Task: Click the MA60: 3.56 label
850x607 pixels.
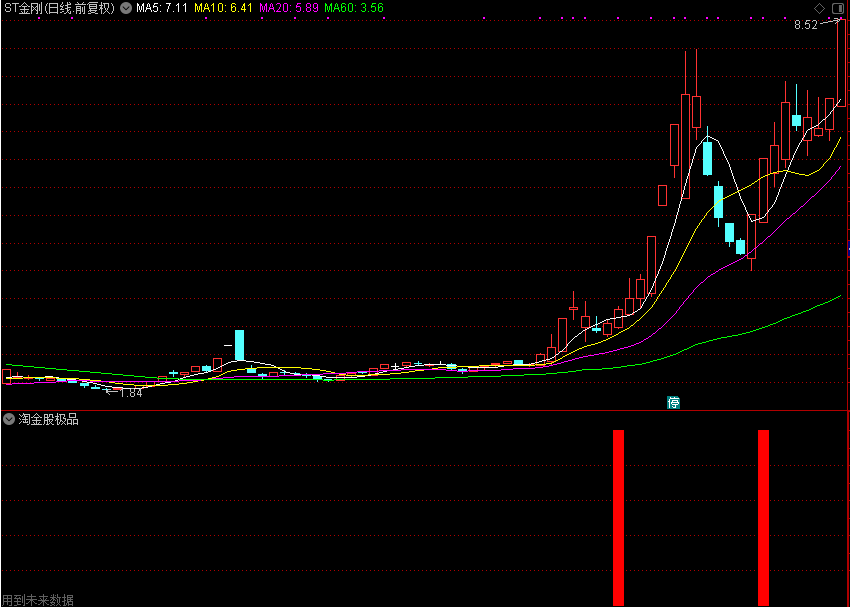Action: [x=353, y=8]
